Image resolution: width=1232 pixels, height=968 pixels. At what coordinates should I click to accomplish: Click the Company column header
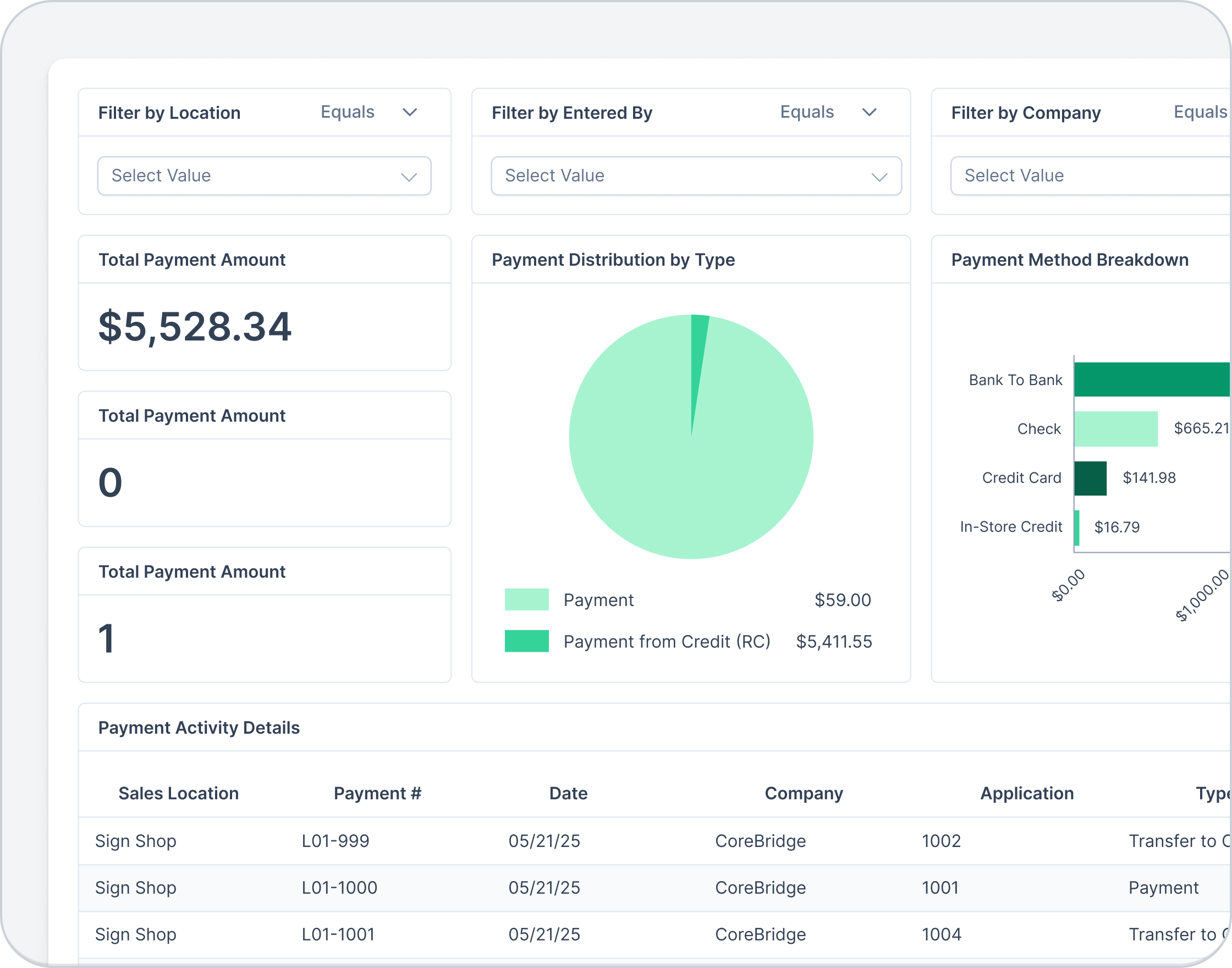click(x=803, y=793)
